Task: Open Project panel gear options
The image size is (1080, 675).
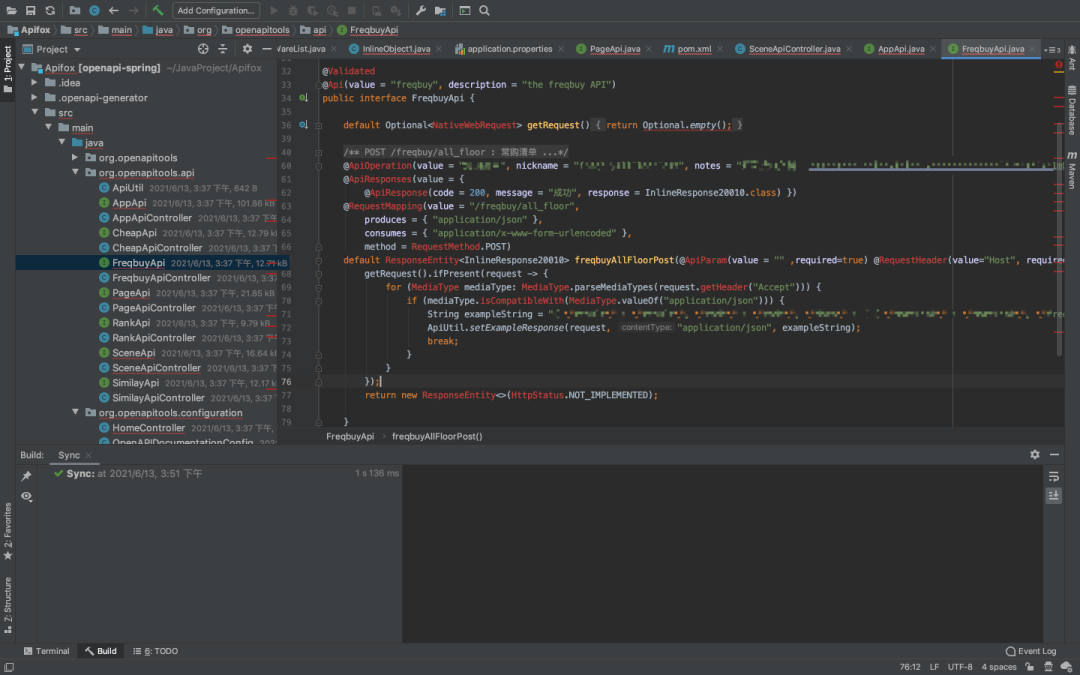Action: (x=247, y=48)
